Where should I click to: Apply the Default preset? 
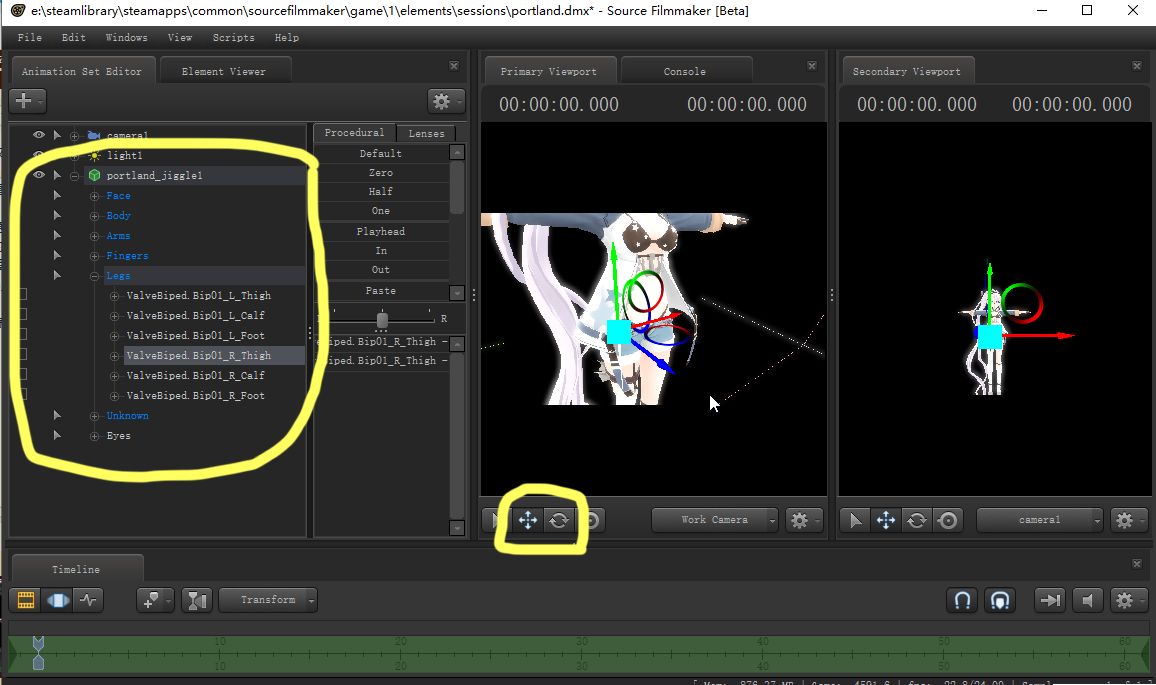click(x=381, y=153)
